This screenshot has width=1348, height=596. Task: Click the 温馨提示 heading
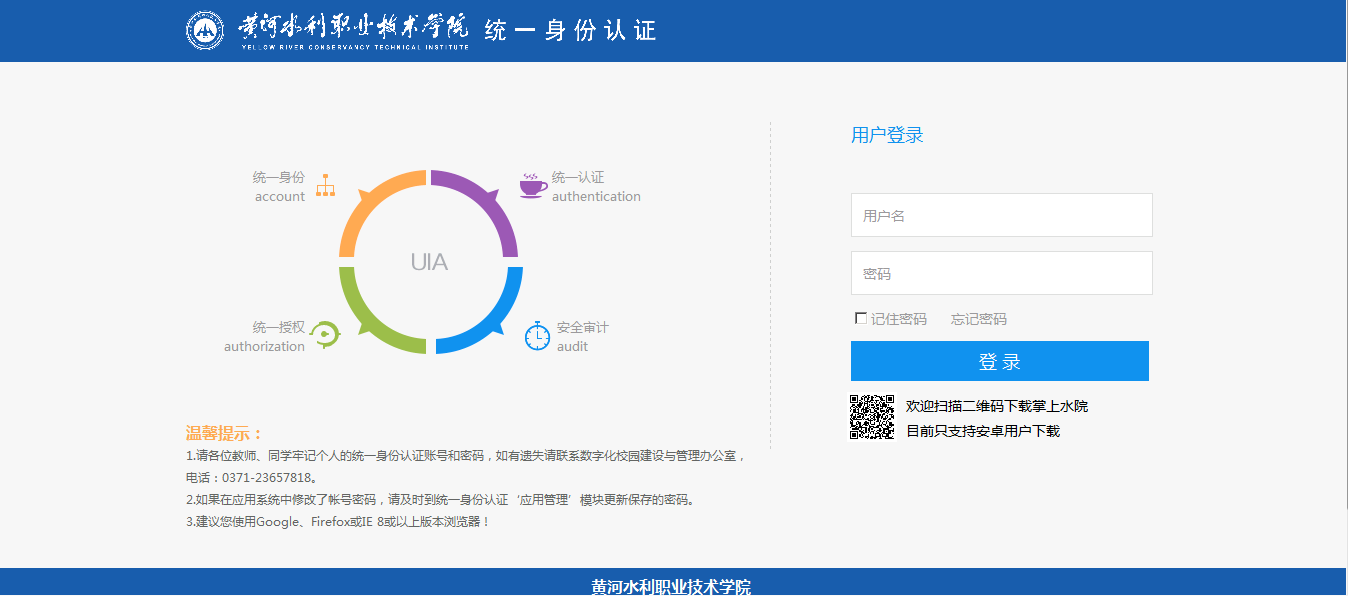click(224, 433)
